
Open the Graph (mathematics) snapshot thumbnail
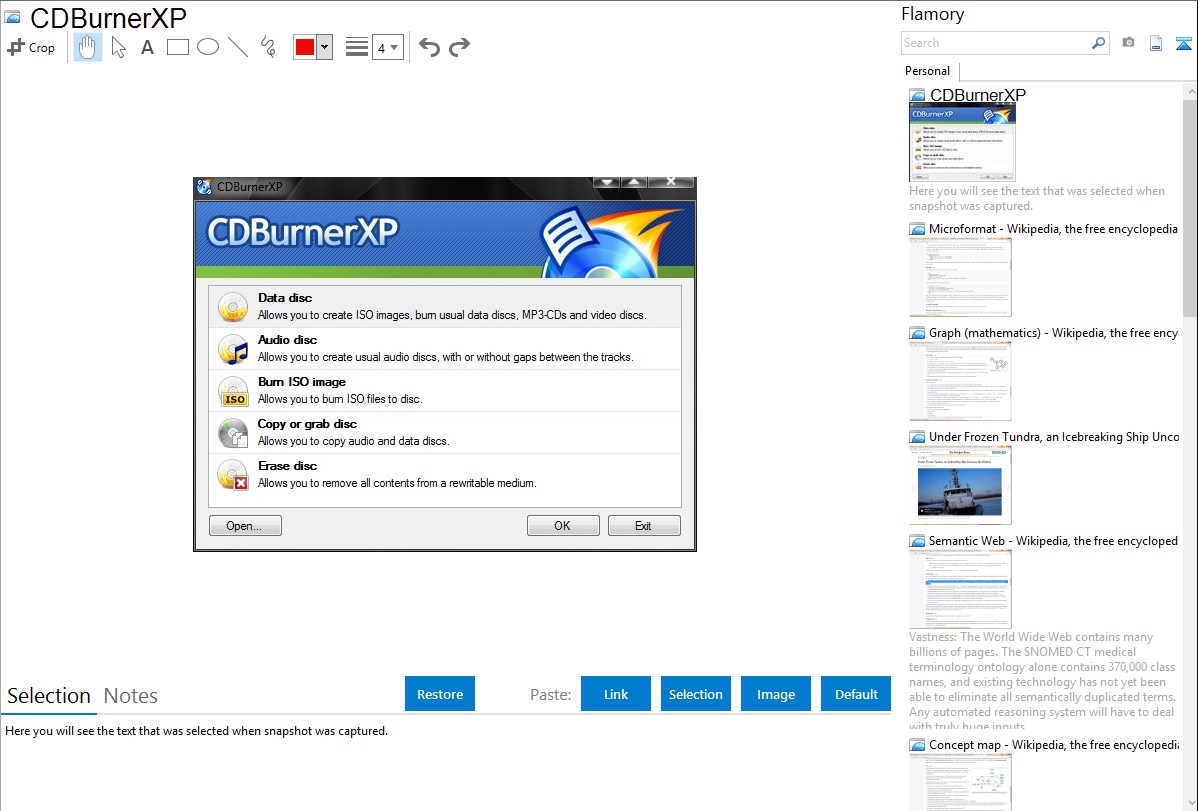tap(960, 381)
